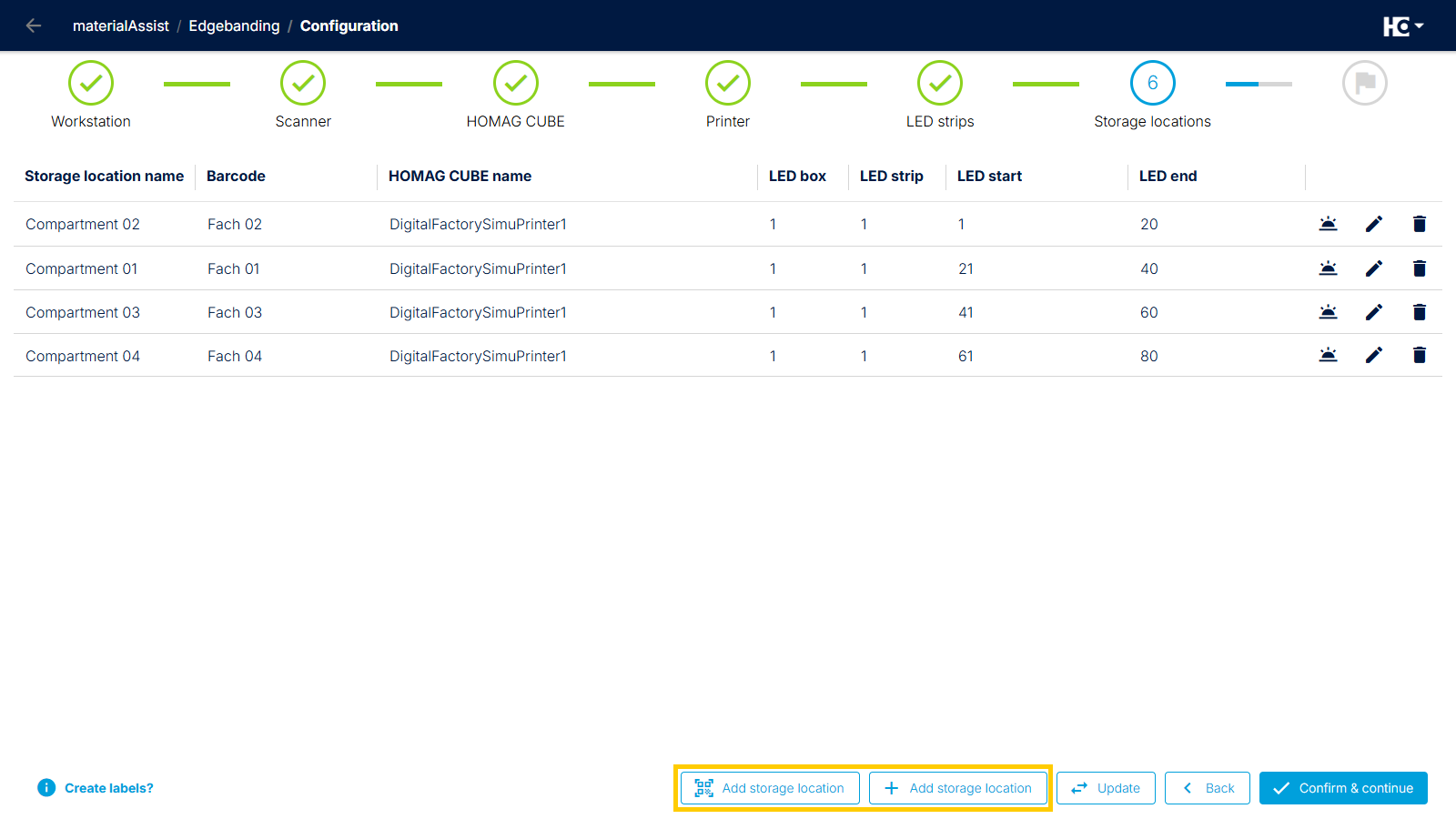
Task: Click the Configuration breadcrumb title
Action: [349, 25]
